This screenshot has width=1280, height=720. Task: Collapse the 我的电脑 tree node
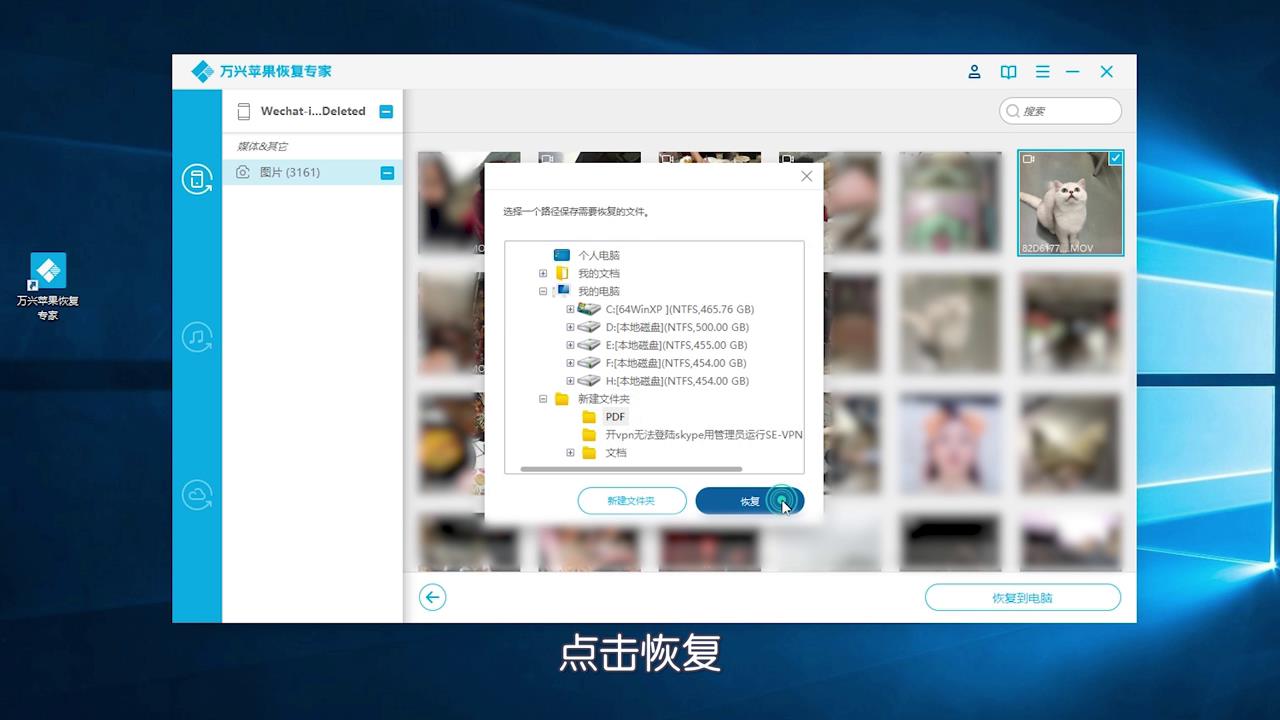[x=542, y=291]
